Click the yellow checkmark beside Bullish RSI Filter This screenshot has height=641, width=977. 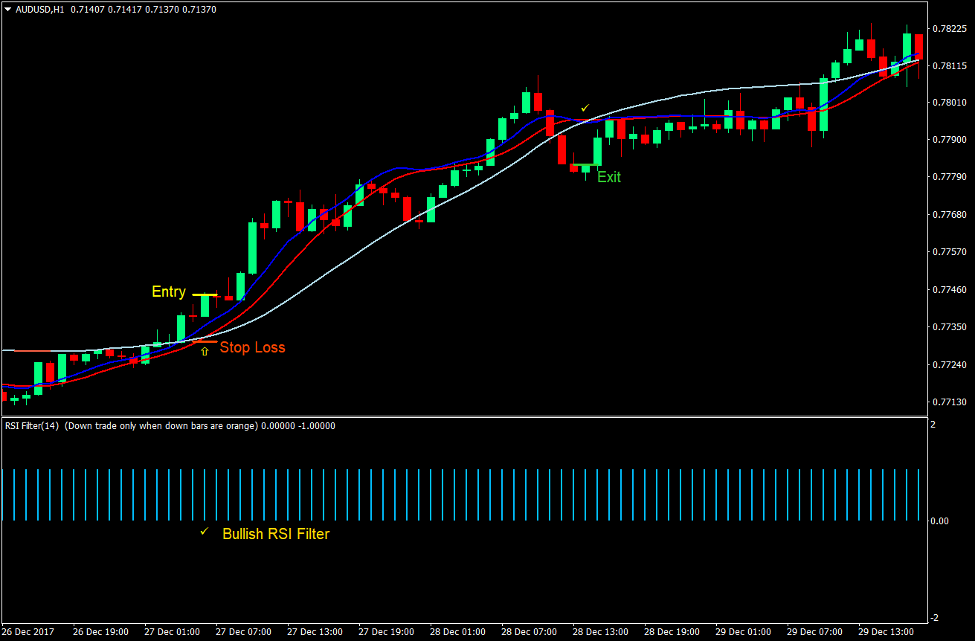pyautogui.click(x=205, y=533)
